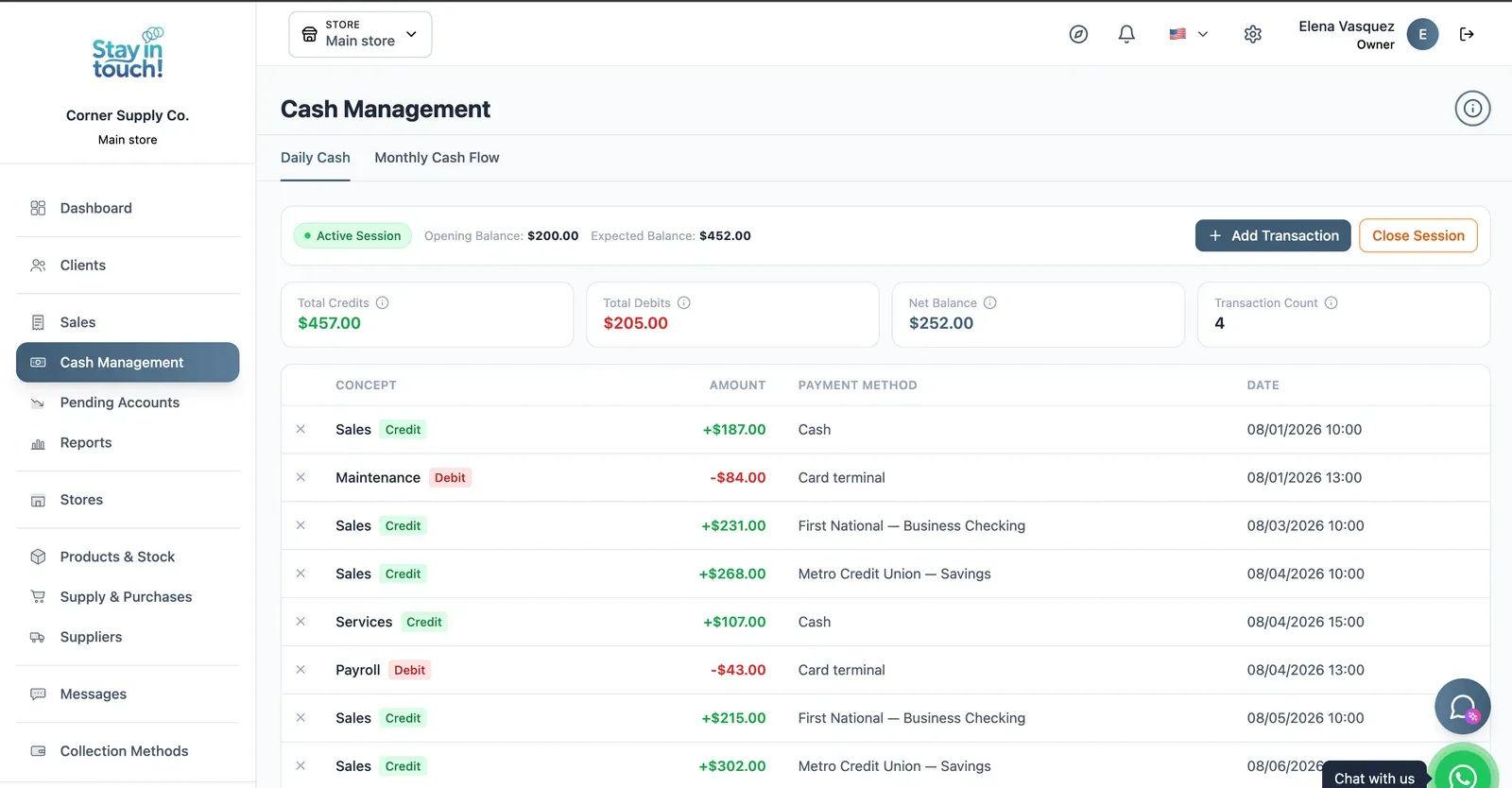Image resolution: width=1512 pixels, height=788 pixels.
Task: Click the Active Session status badge
Action: 352,236
